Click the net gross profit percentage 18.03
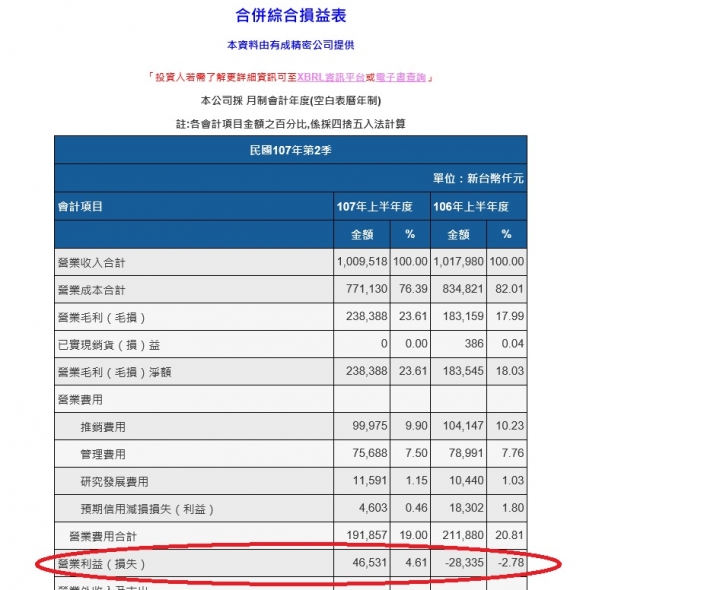This screenshot has width=720, height=590. tap(510, 371)
